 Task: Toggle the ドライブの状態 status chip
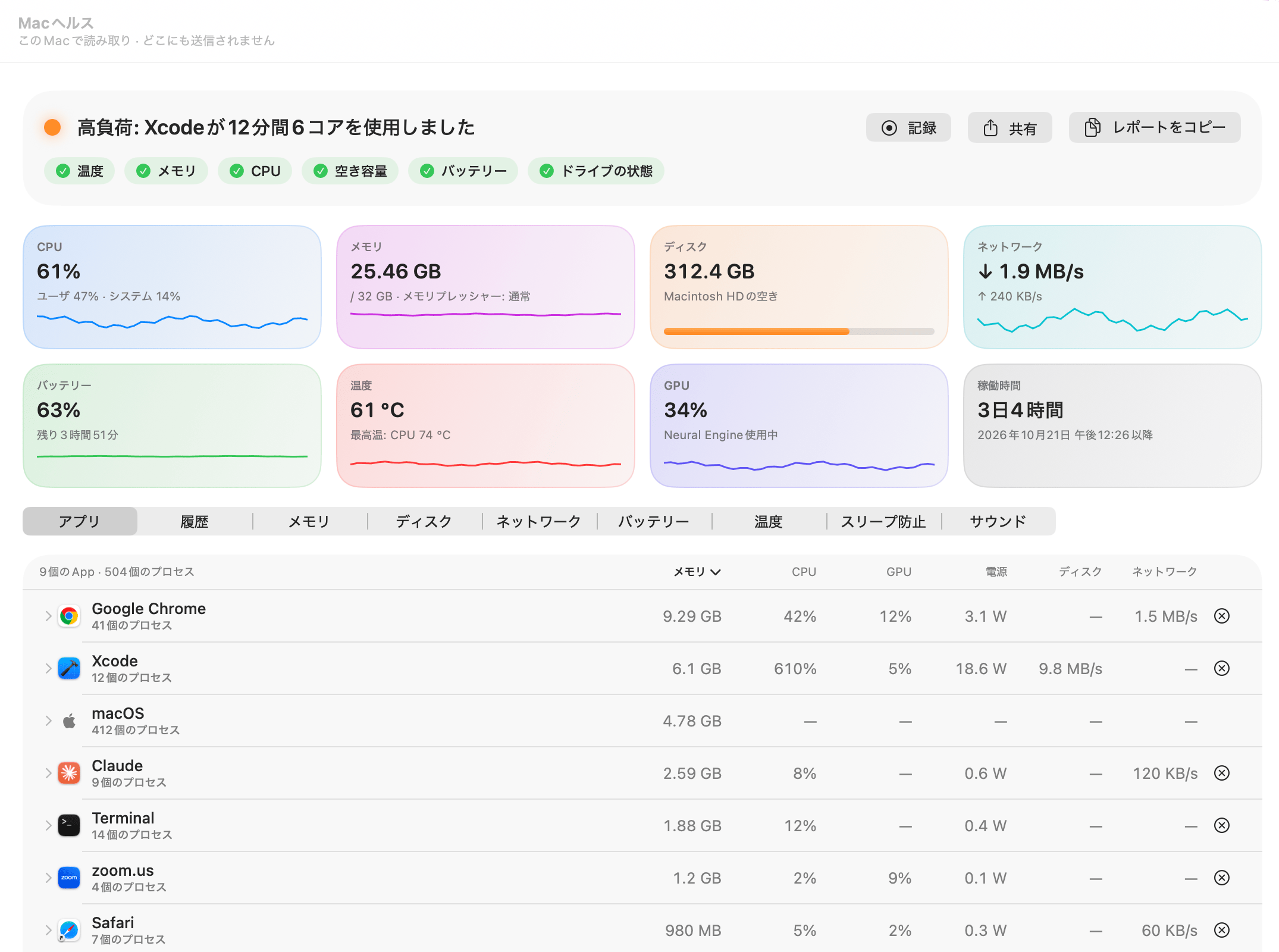pos(596,171)
